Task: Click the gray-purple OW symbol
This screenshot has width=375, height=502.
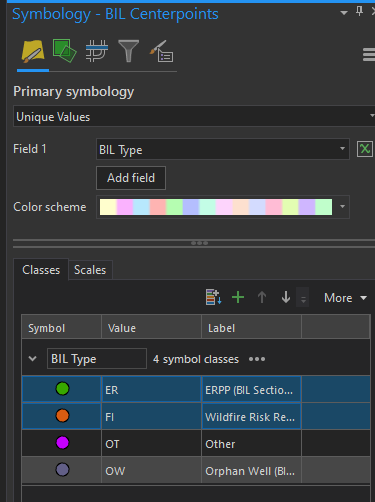Action: point(62,470)
